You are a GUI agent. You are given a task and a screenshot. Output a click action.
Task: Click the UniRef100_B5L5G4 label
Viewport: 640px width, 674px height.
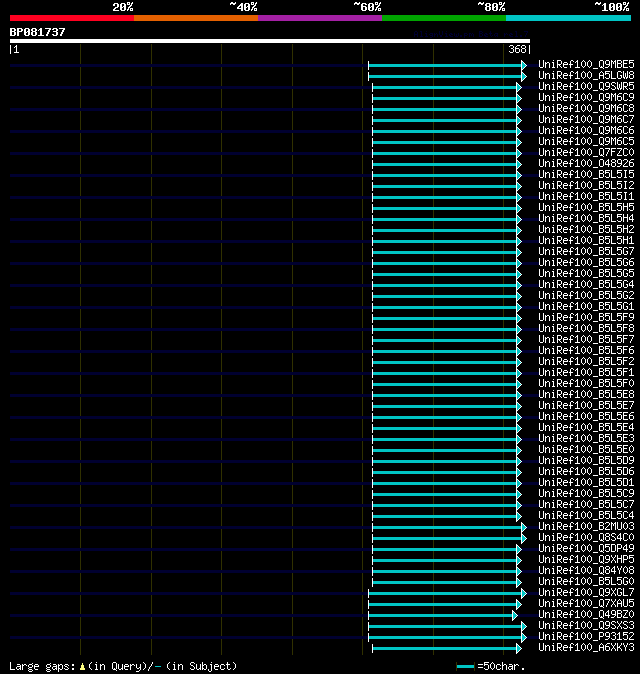[x=586, y=285]
